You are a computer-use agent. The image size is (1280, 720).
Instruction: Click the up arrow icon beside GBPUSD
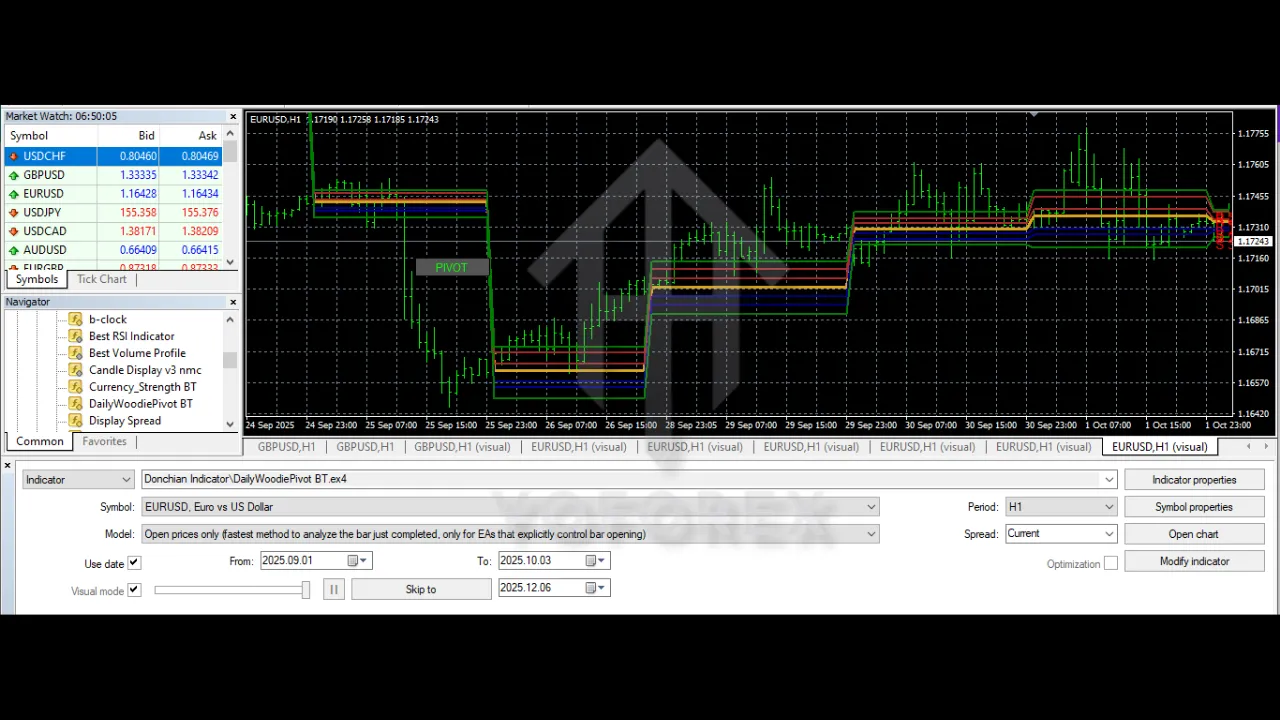(13, 175)
